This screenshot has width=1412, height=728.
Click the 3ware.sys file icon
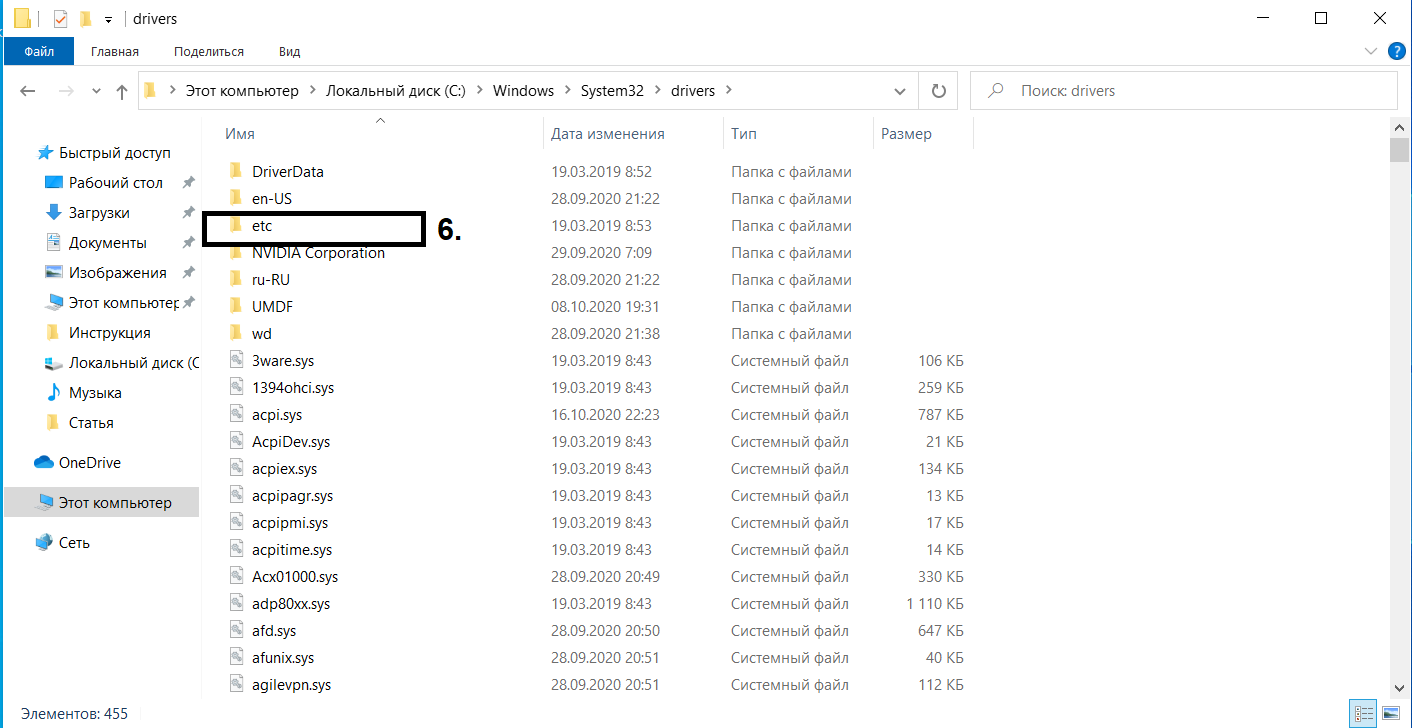[x=236, y=361]
